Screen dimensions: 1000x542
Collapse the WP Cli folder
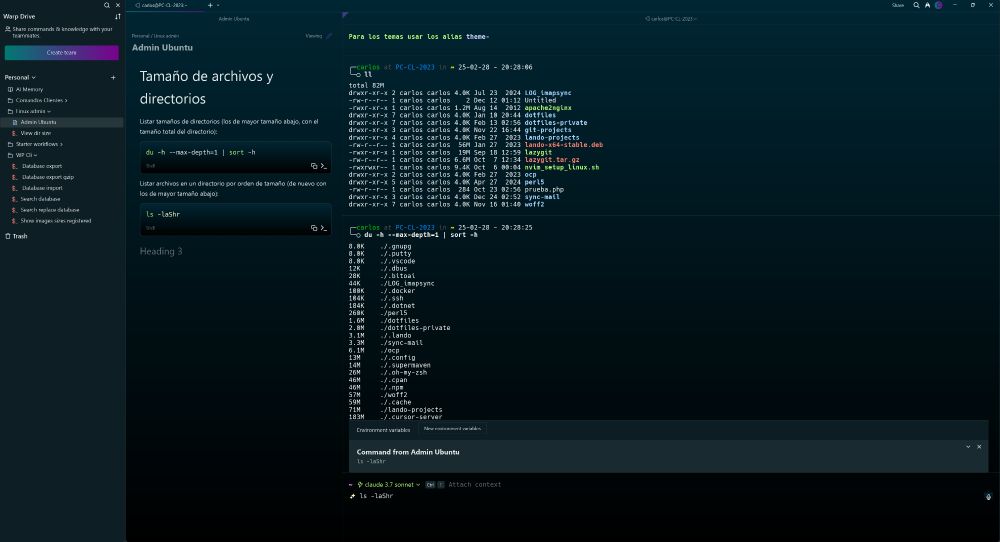pyautogui.click(x=22, y=155)
